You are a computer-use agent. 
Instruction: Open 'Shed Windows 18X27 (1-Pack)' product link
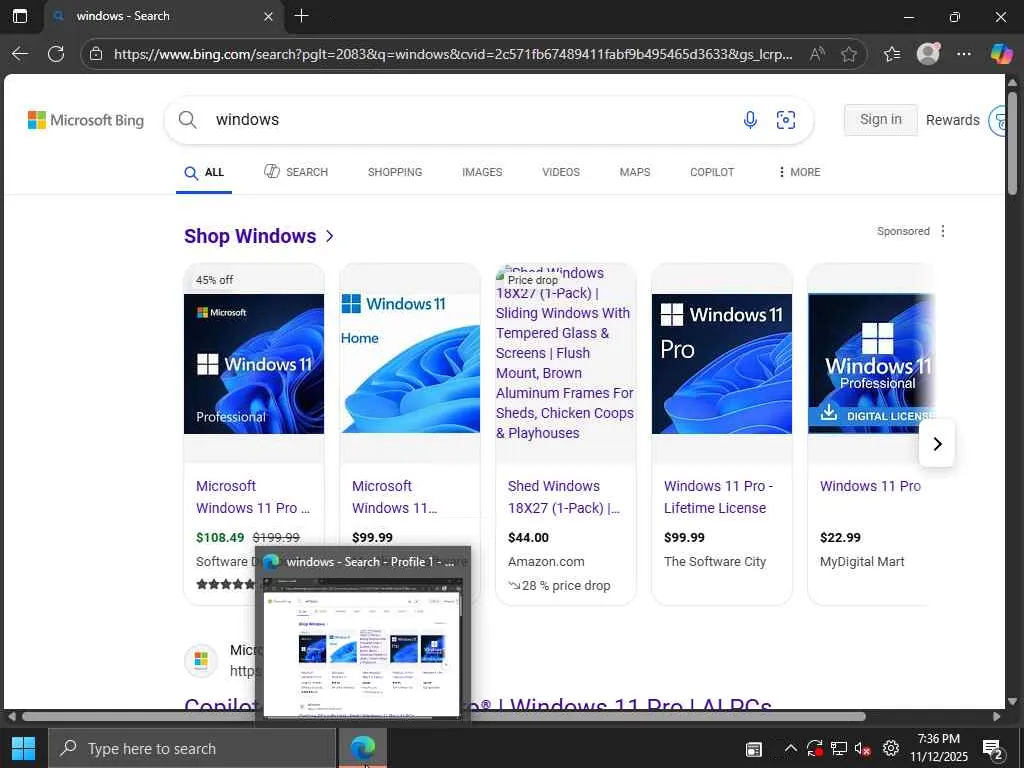(564, 497)
